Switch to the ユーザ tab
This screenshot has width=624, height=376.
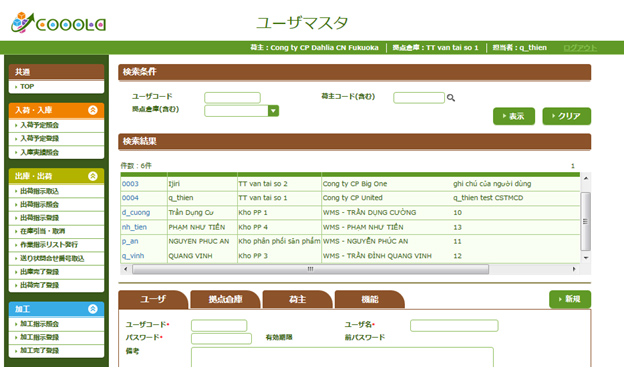click(153, 299)
